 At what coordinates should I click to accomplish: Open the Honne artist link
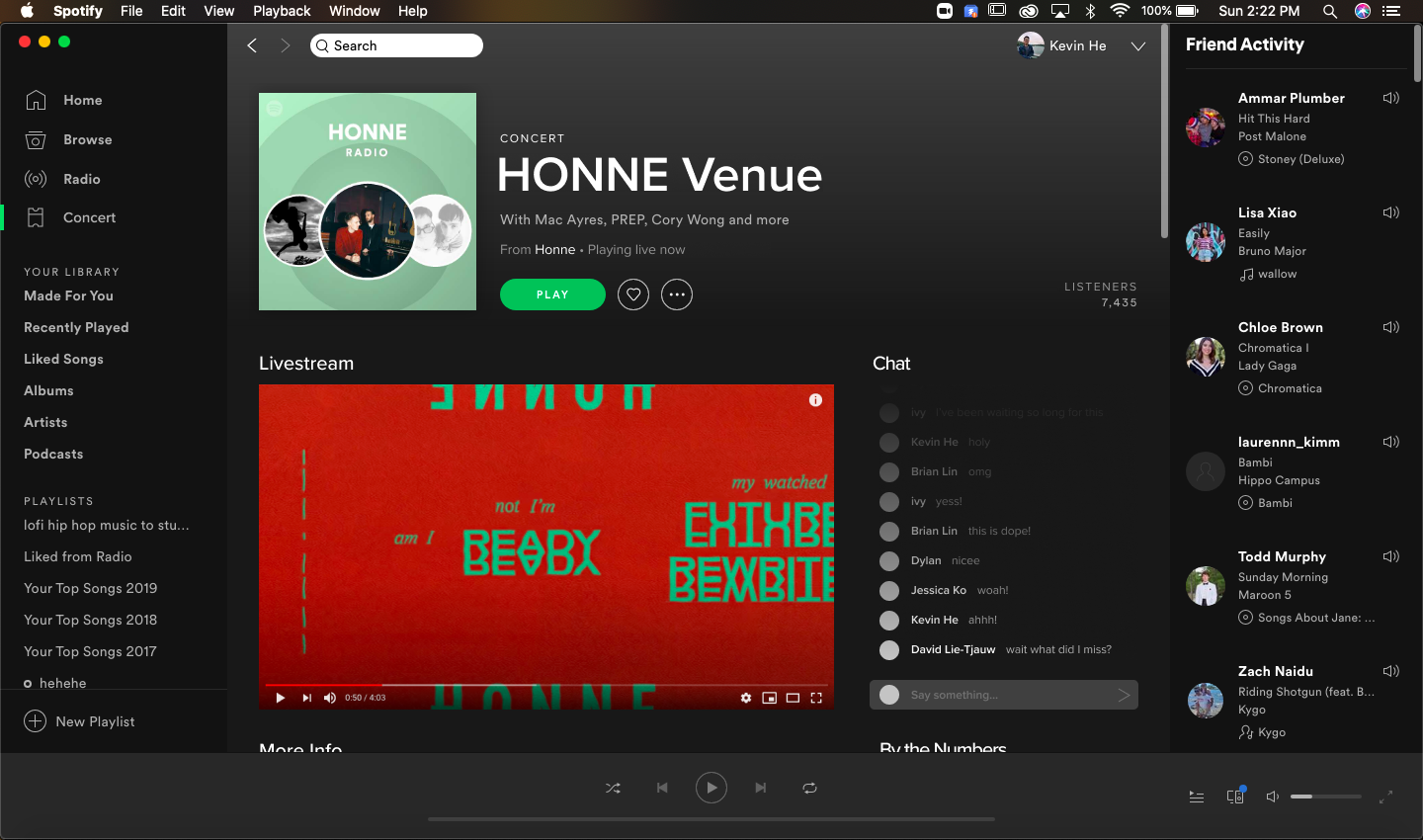(554, 250)
